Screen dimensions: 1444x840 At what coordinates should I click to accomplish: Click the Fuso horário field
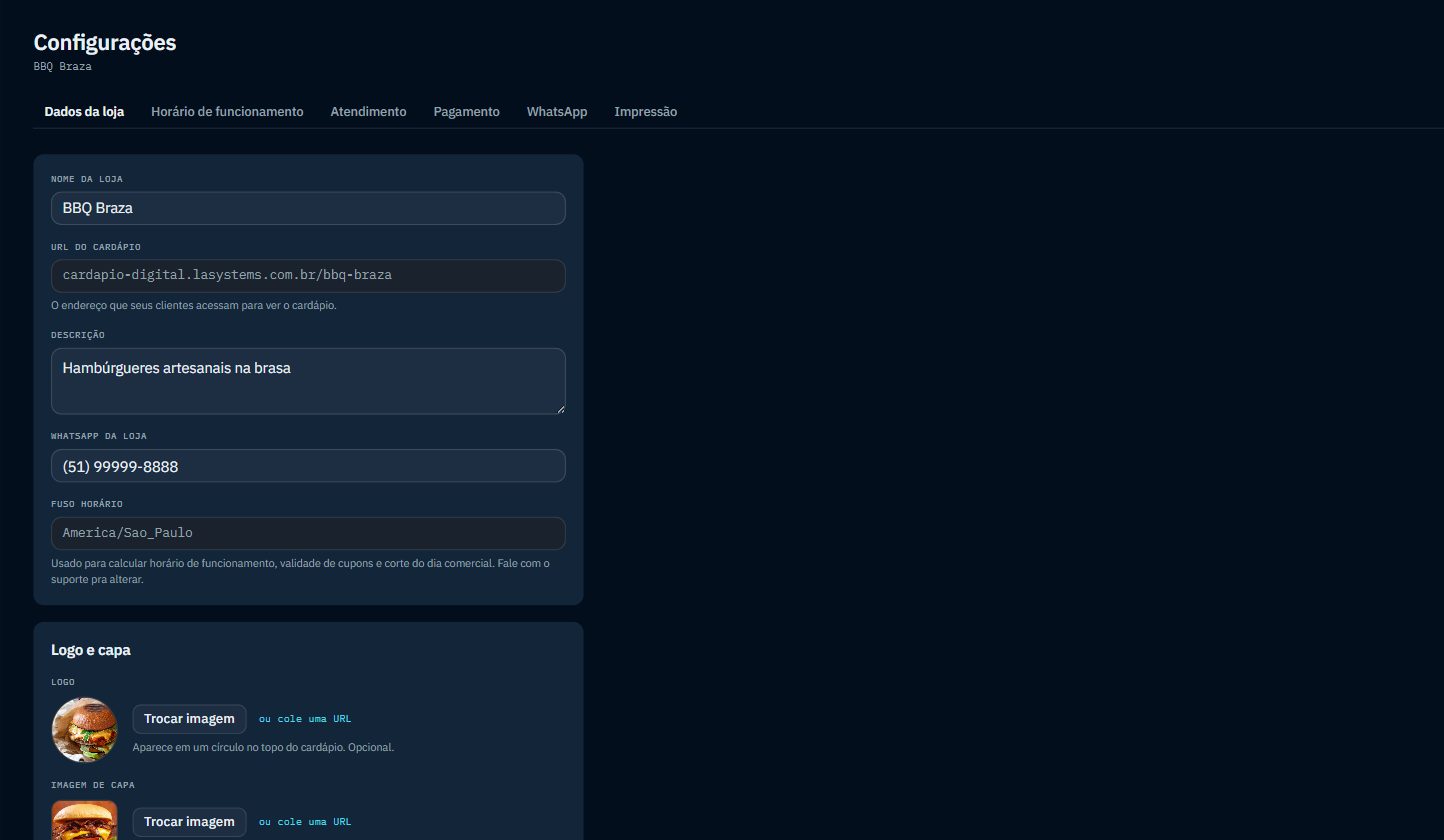click(308, 533)
